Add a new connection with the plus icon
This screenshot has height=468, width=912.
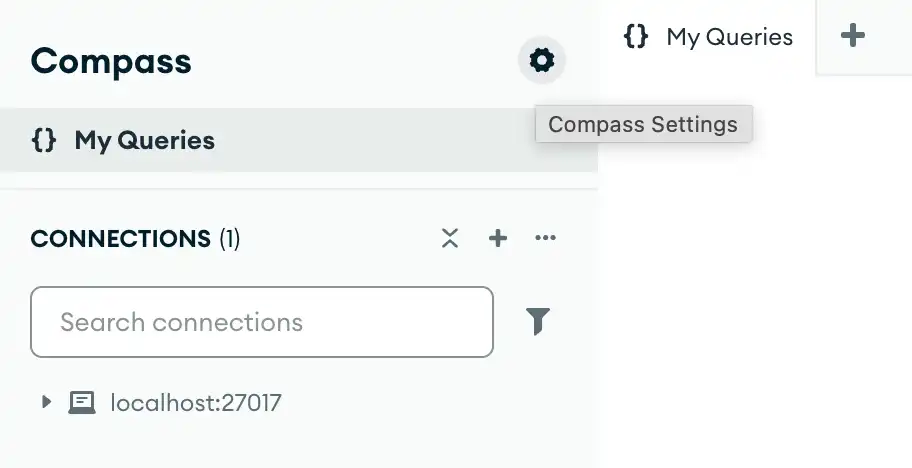498,238
